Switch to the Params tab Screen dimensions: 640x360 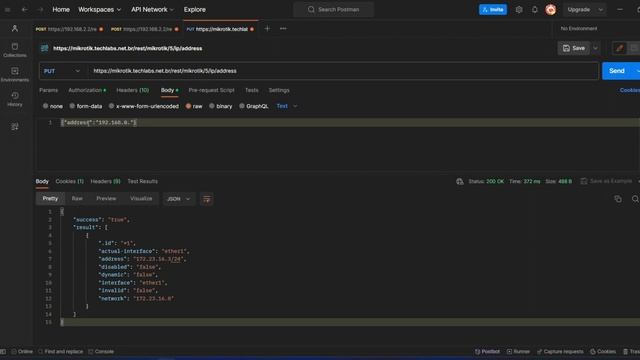coord(49,90)
